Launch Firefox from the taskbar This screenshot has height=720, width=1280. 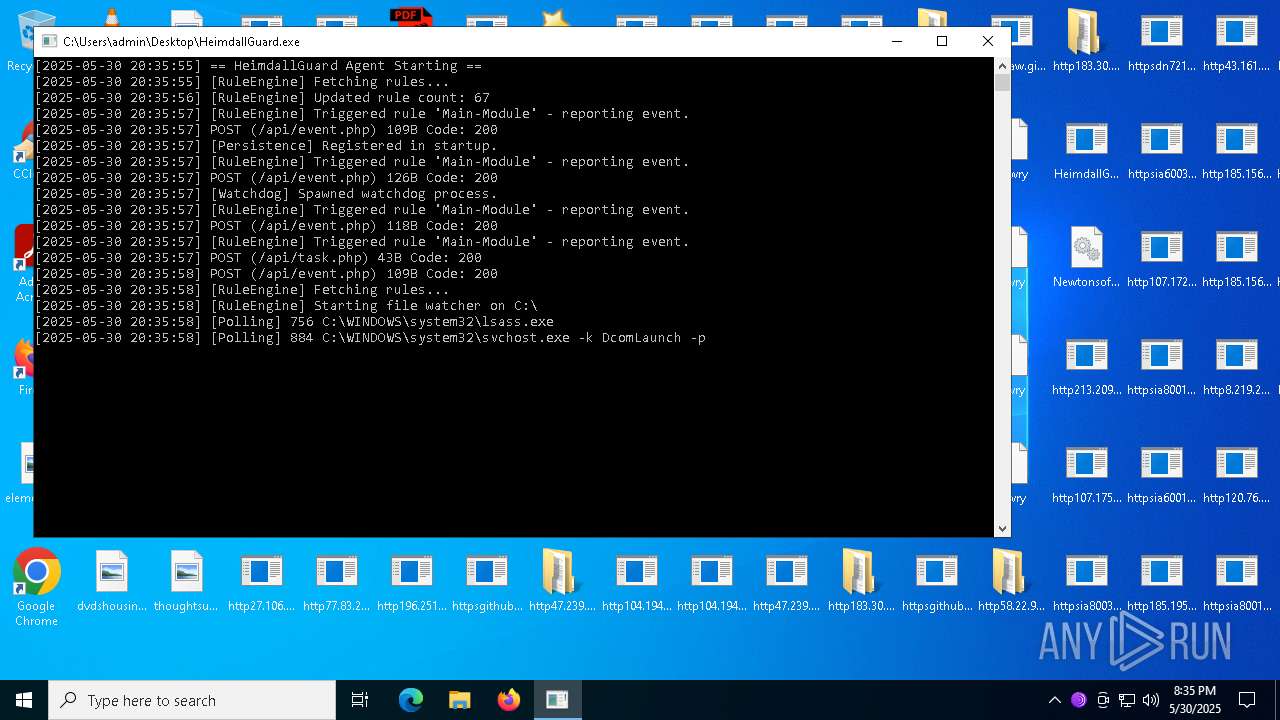(x=509, y=700)
